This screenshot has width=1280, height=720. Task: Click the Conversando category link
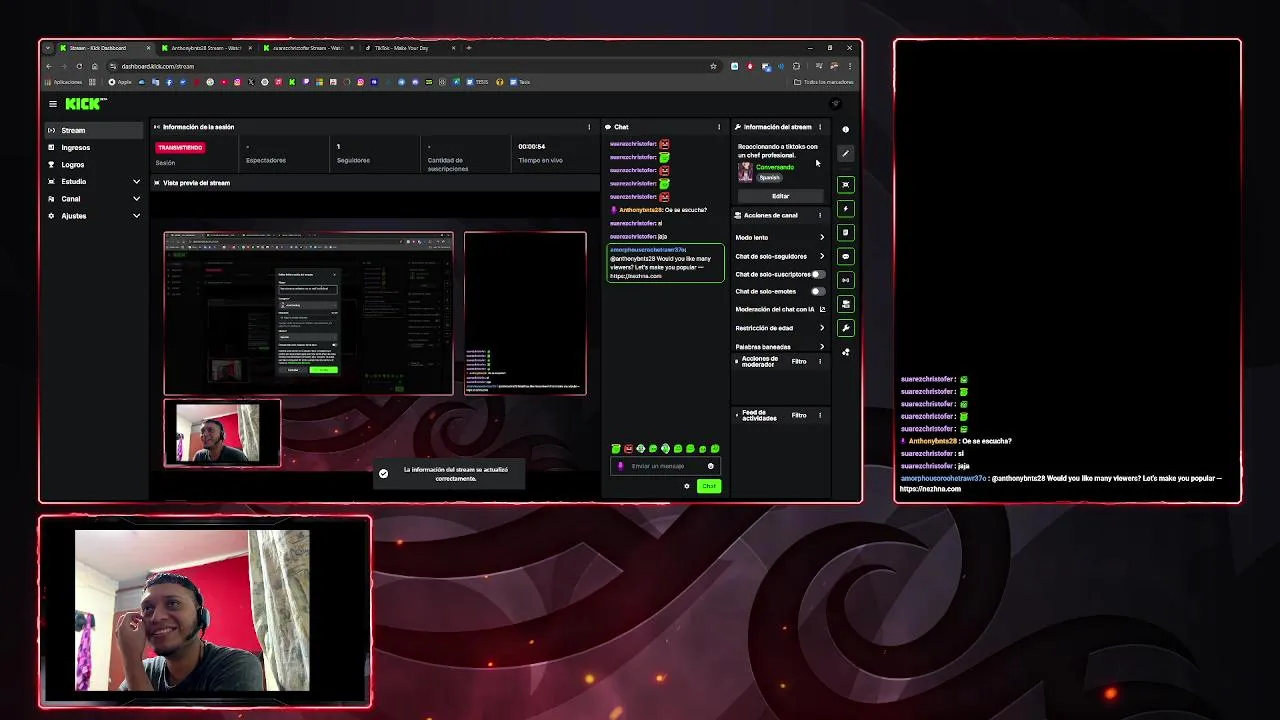pyautogui.click(x=775, y=167)
